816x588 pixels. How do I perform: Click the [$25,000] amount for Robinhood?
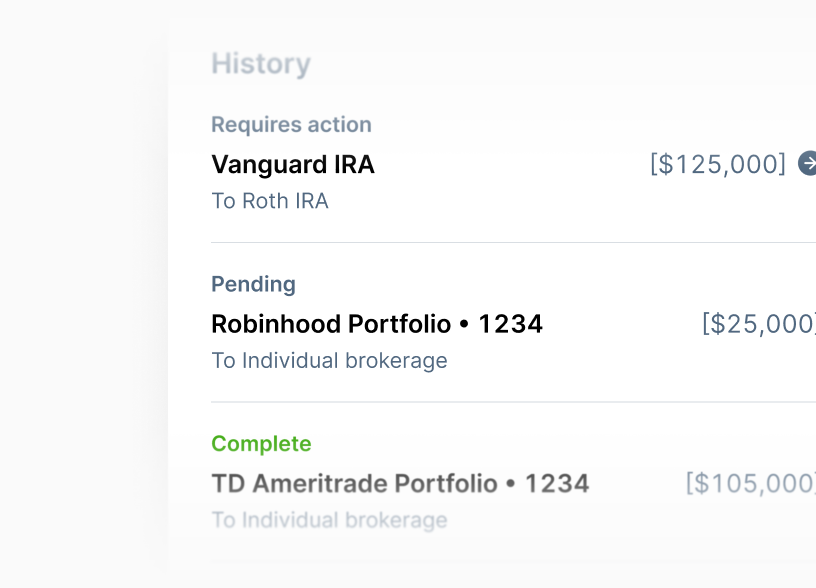(758, 324)
